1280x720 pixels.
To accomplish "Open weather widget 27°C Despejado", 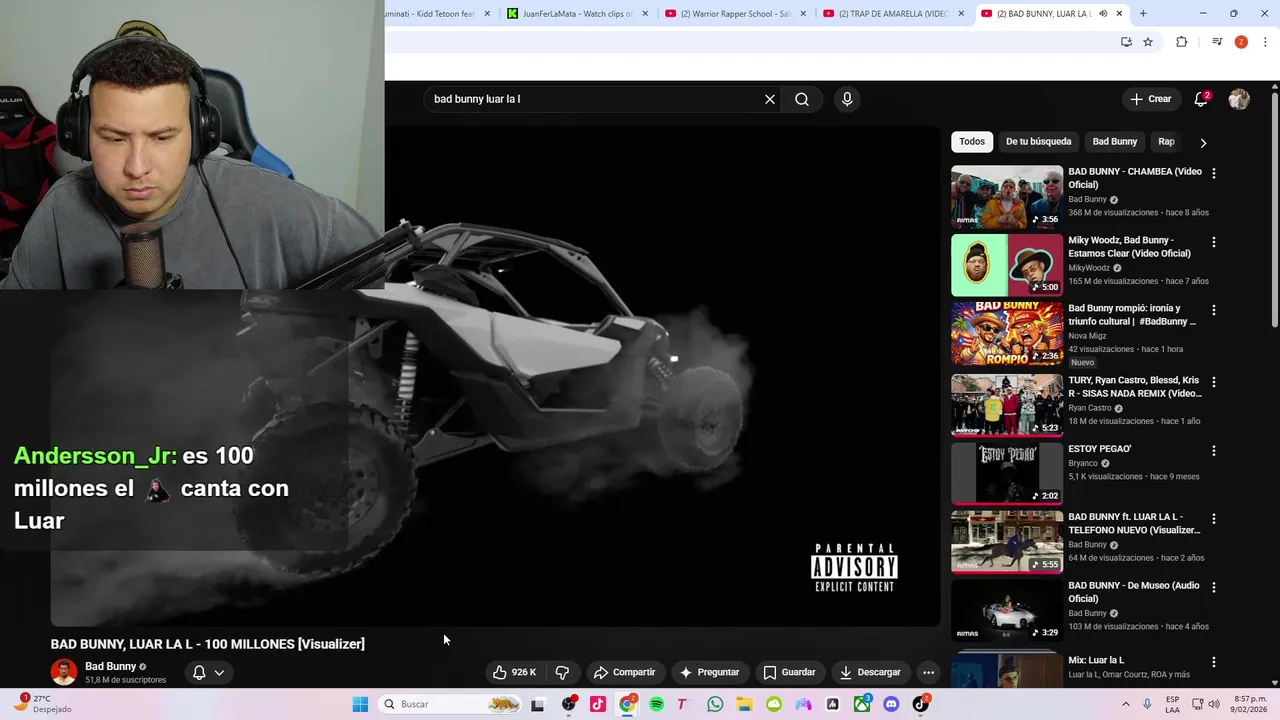I will tap(43, 704).
